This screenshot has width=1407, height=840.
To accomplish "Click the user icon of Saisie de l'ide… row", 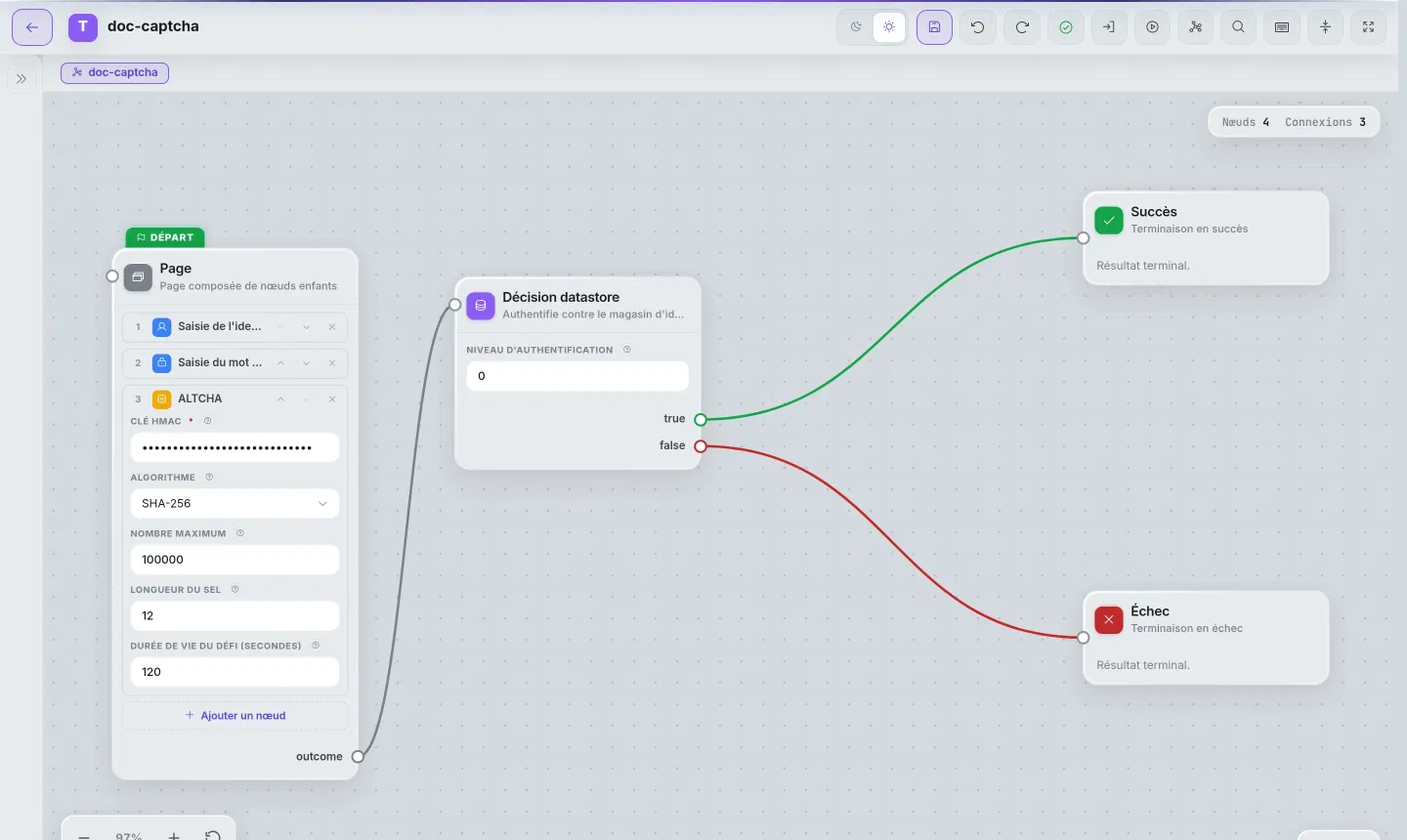I will click(x=162, y=327).
